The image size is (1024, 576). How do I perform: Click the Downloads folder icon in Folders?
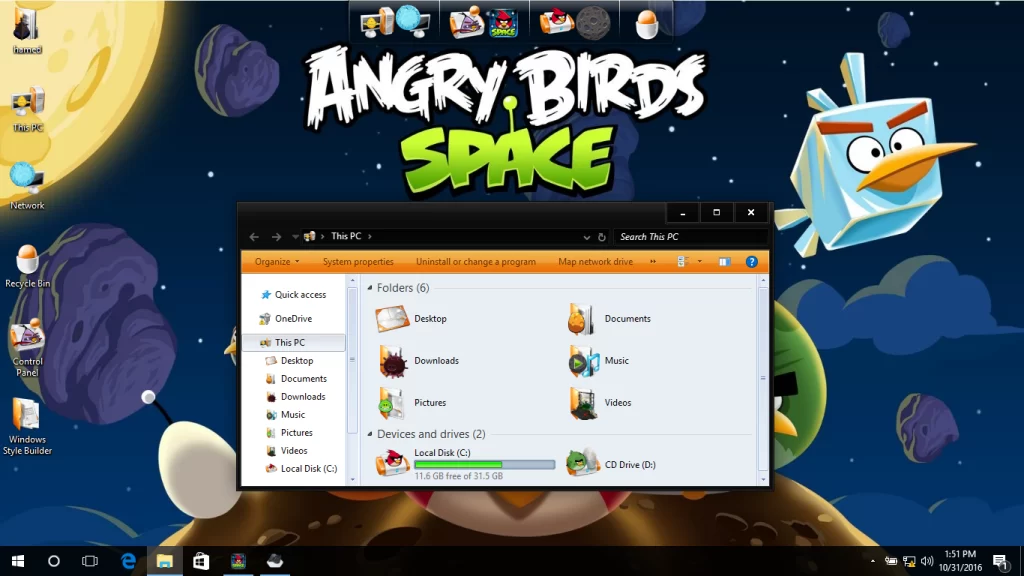tap(392, 360)
